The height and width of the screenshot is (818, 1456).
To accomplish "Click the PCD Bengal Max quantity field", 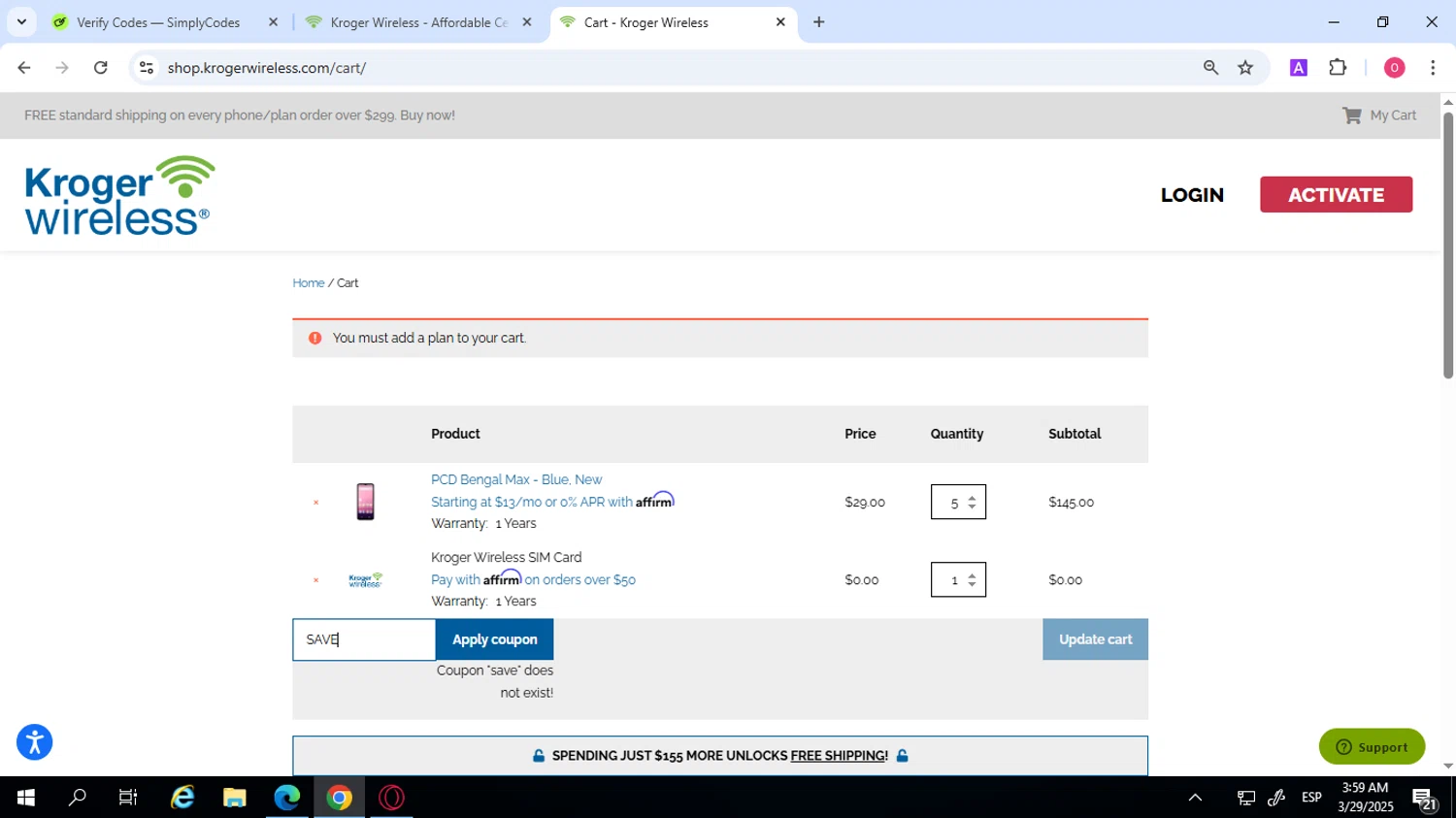I will (958, 502).
